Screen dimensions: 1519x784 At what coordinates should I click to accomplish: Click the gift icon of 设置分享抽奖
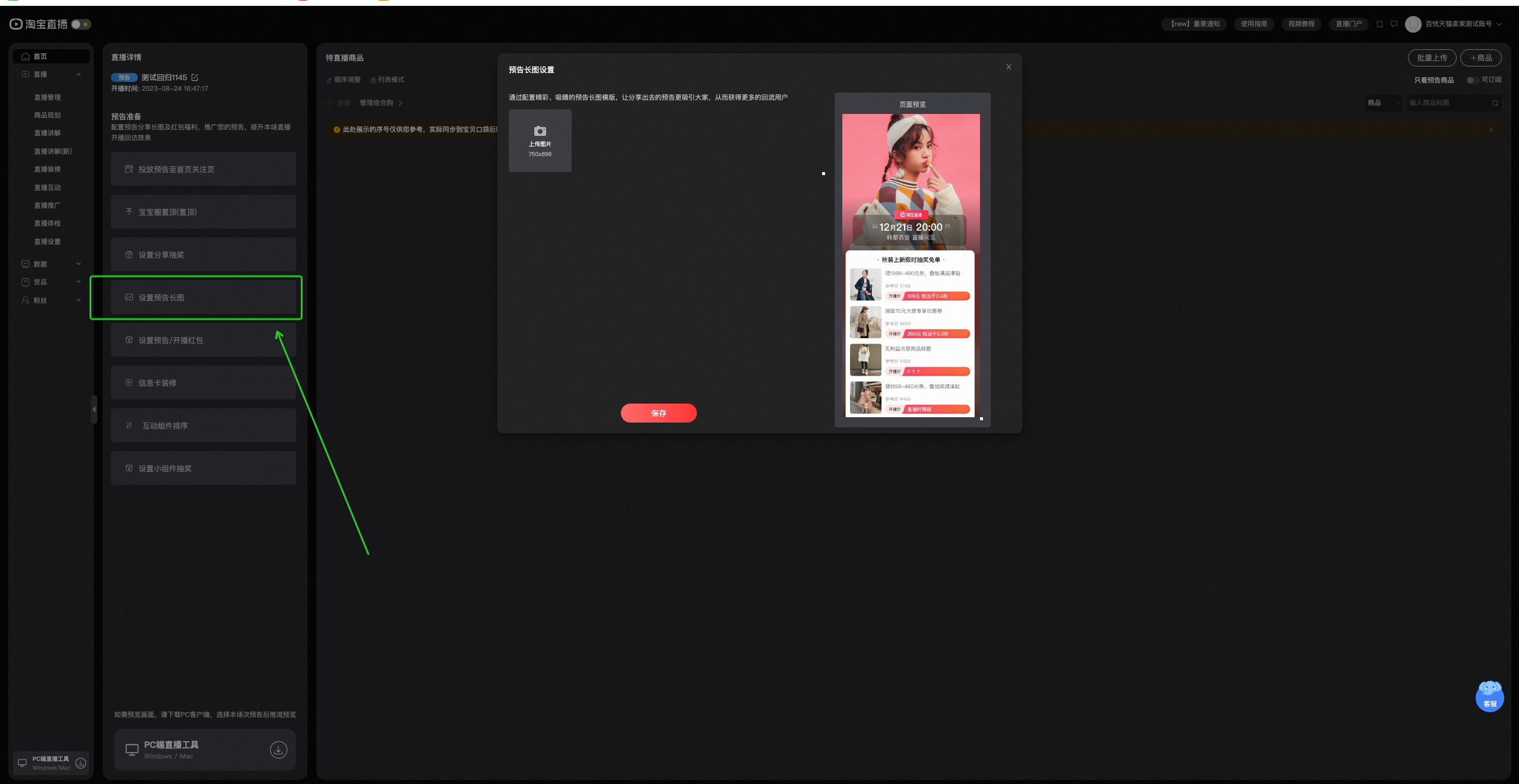point(129,255)
